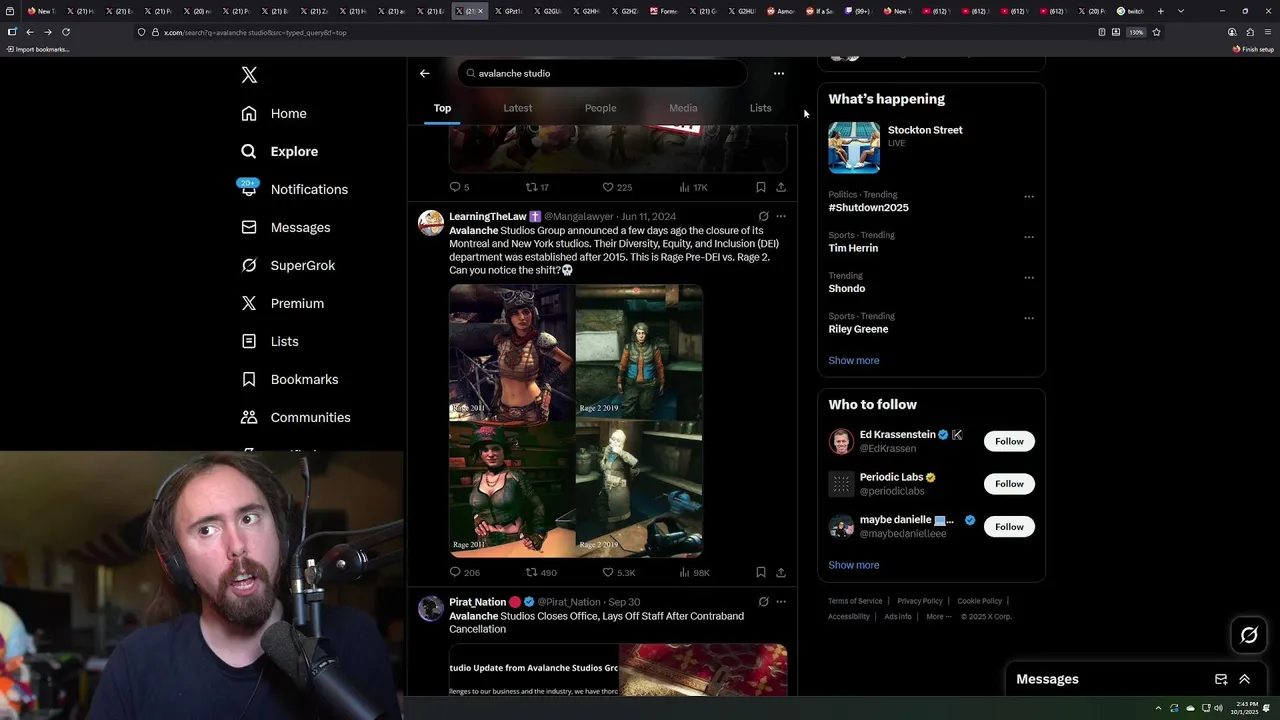Open the LearningTheLaw profile name
This screenshot has width=1280, height=720.
488,216
